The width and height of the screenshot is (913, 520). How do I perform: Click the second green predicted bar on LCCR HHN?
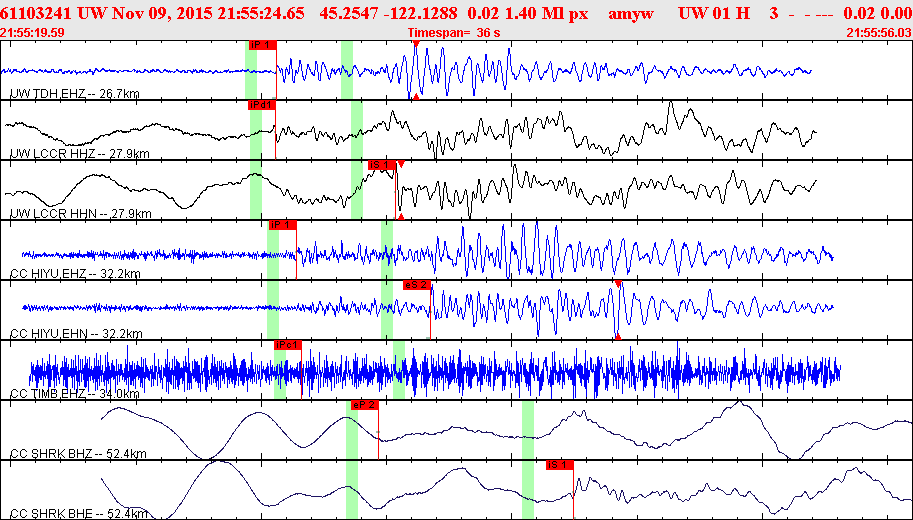(x=357, y=190)
